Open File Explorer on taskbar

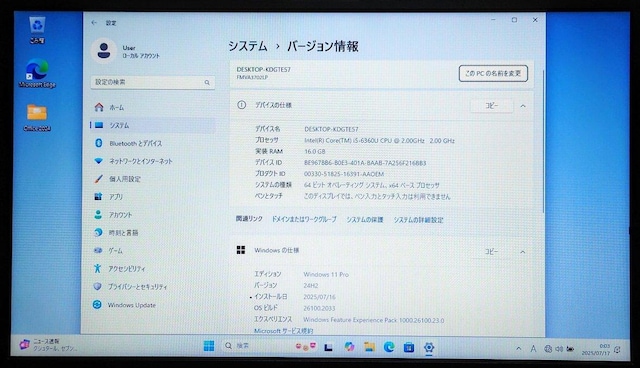[369, 347]
